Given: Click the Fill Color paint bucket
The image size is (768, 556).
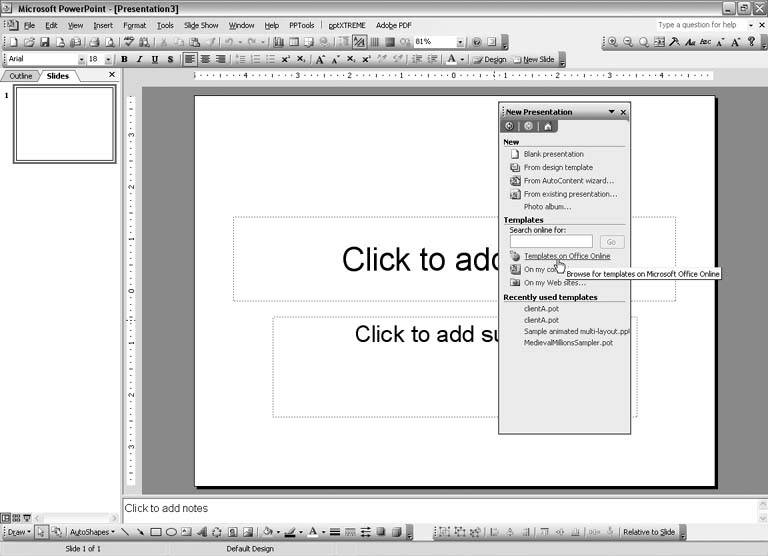Looking at the screenshot, I should pyautogui.click(x=267, y=532).
